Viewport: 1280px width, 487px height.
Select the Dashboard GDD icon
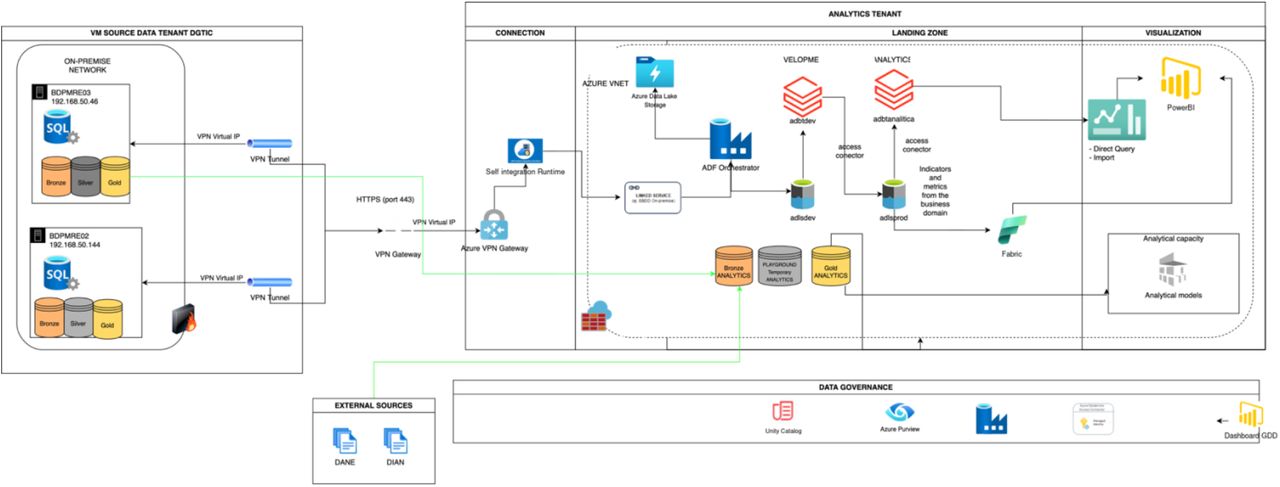1250,415
